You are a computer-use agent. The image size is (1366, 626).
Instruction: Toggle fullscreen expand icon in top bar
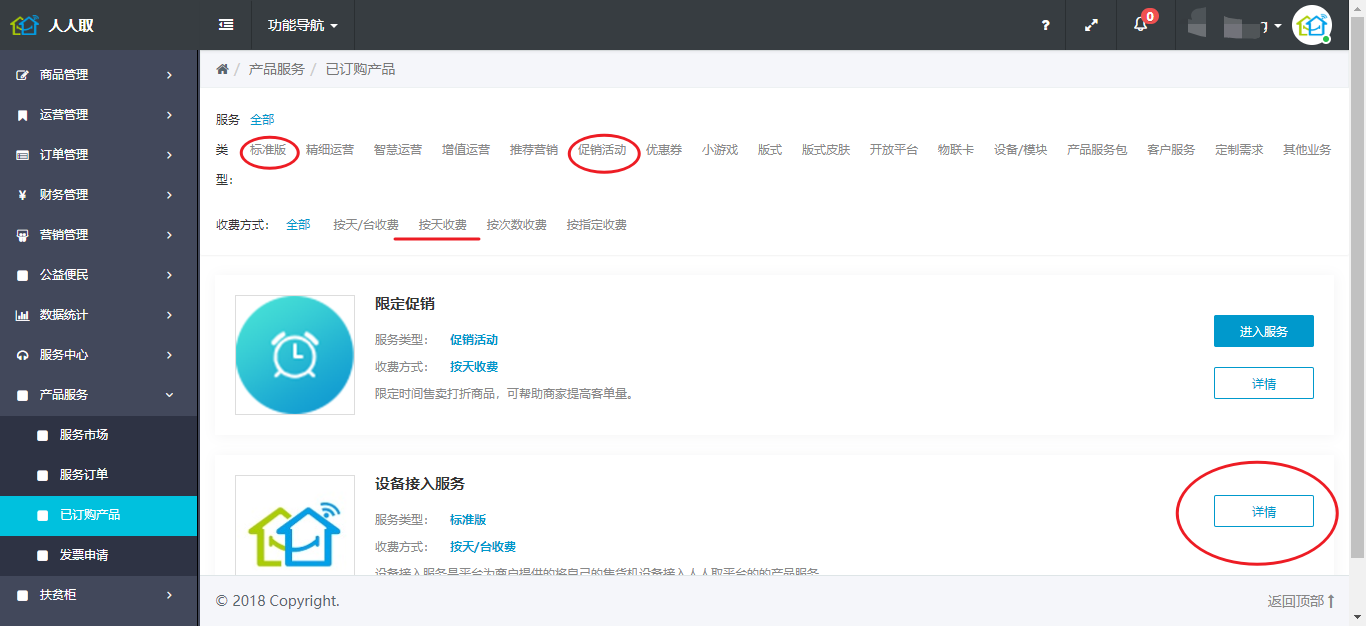(x=1092, y=25)
